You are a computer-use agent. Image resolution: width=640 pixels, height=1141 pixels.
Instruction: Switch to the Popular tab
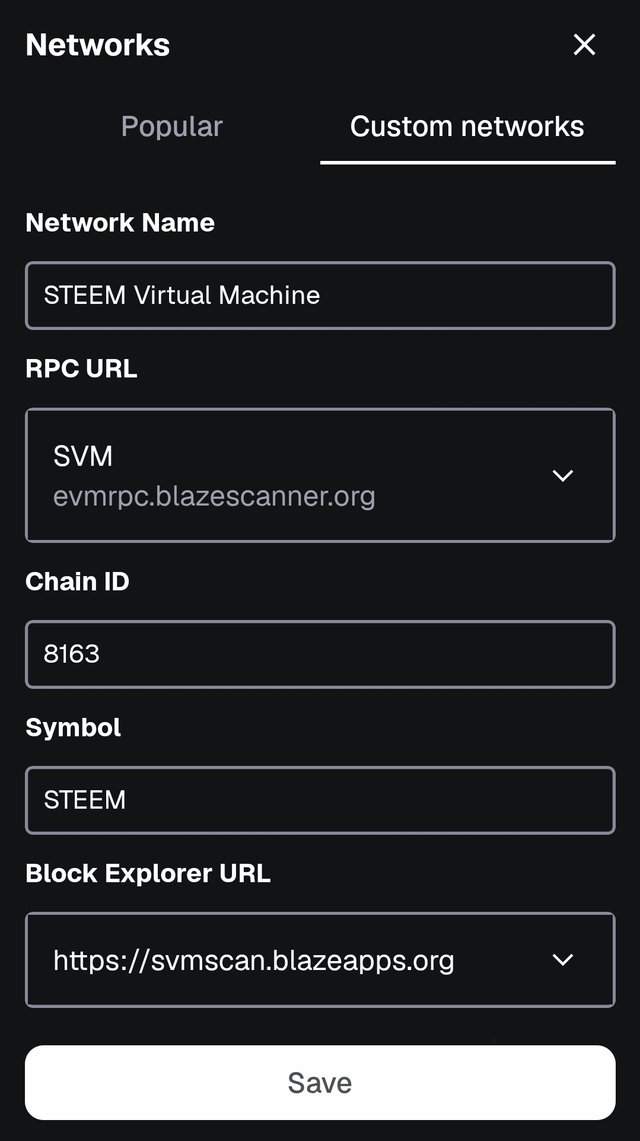pyautogui.click(x=172, y=127)
